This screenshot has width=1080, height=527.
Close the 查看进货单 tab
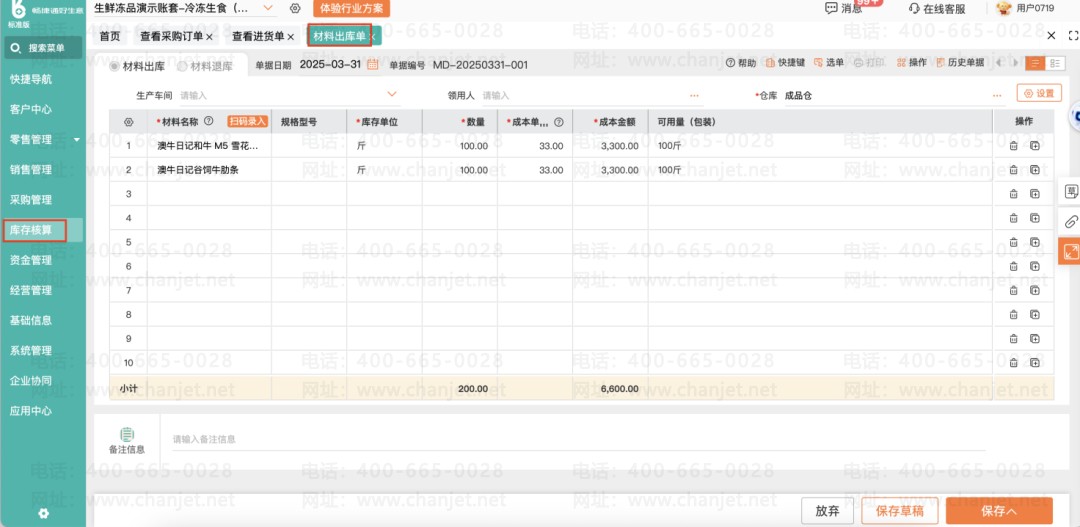(291, 37)
